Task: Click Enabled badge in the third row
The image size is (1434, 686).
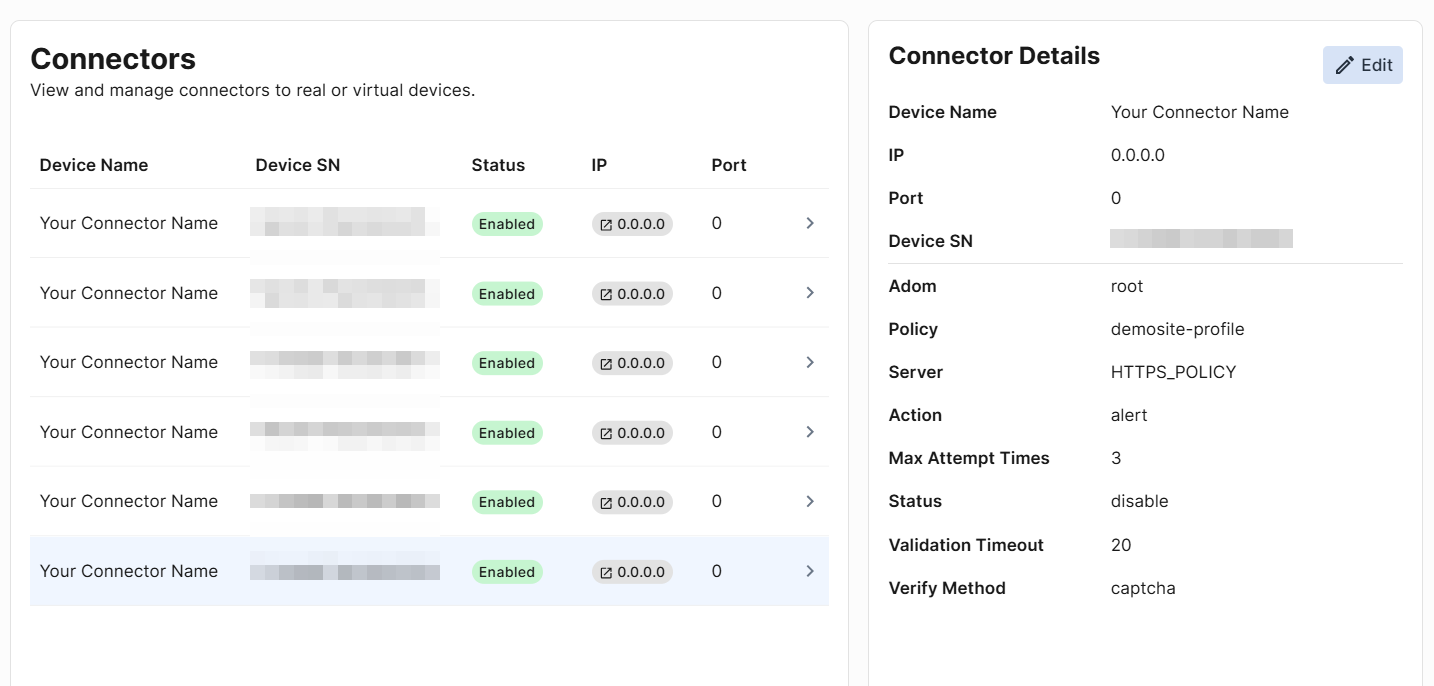Action: pyautogui.click(x=507, y=363)
